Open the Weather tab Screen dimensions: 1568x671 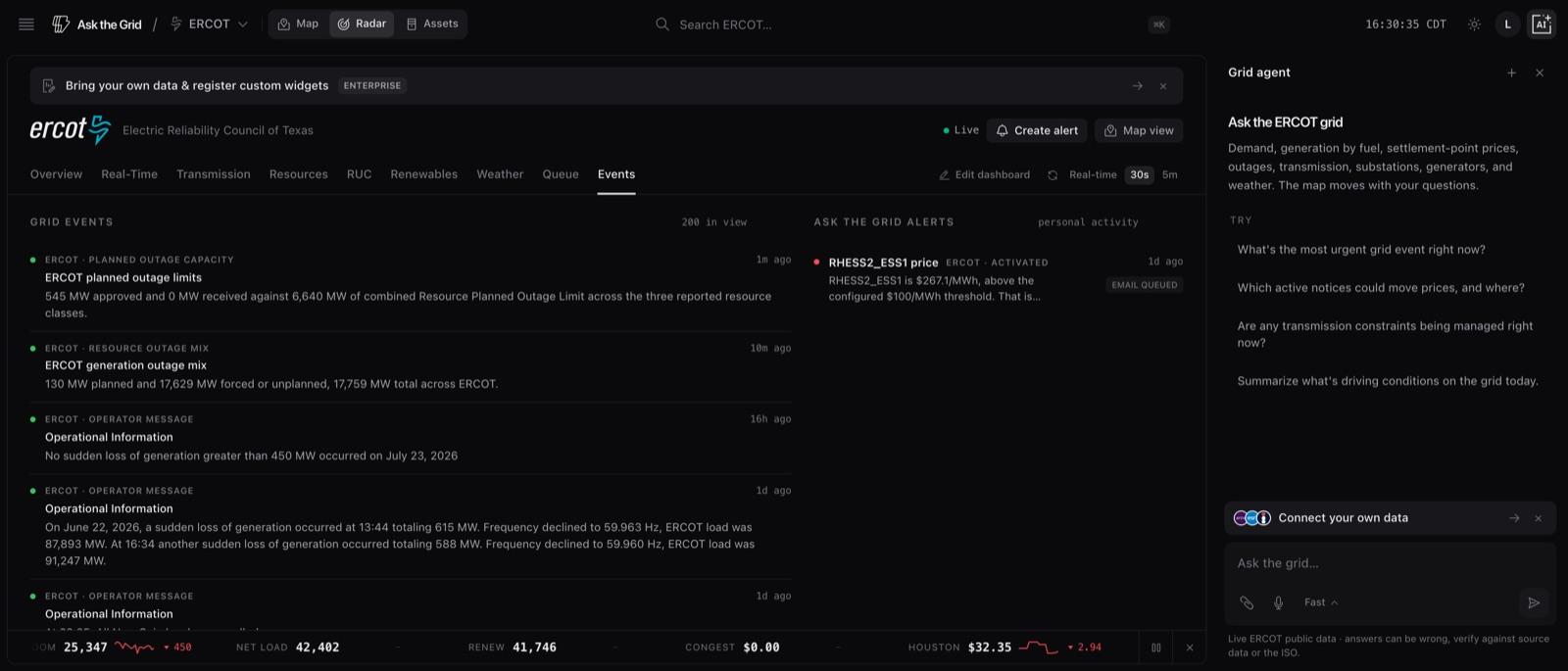pos(500,174)
